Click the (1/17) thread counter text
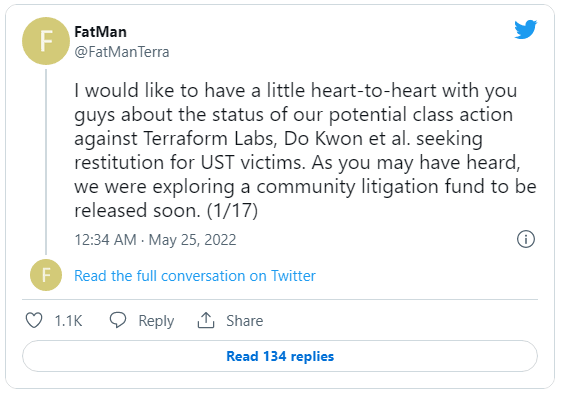This screenshot has height=393, width=566. (x=232, y=210)
